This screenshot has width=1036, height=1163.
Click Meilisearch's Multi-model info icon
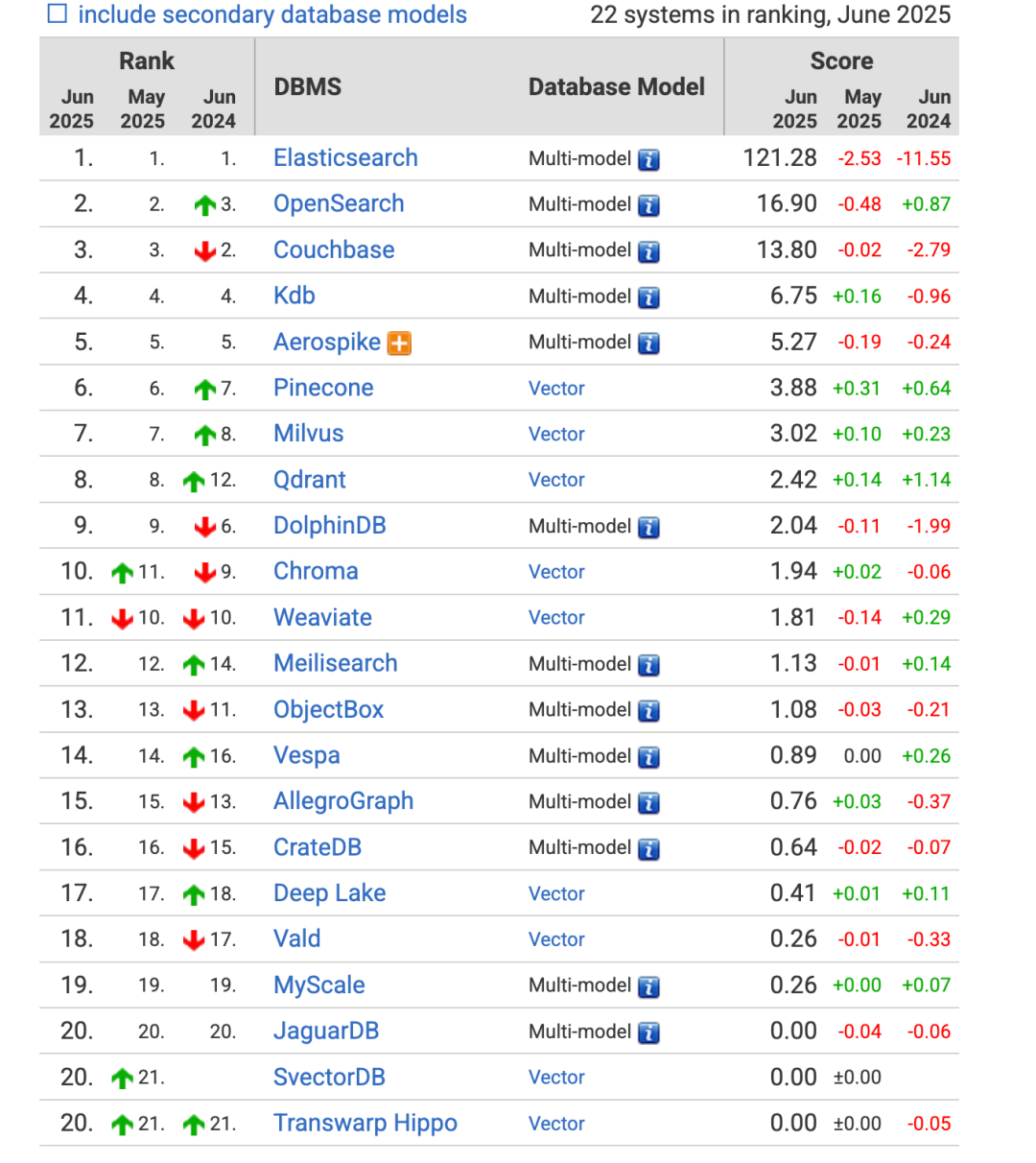pos(648,665)
